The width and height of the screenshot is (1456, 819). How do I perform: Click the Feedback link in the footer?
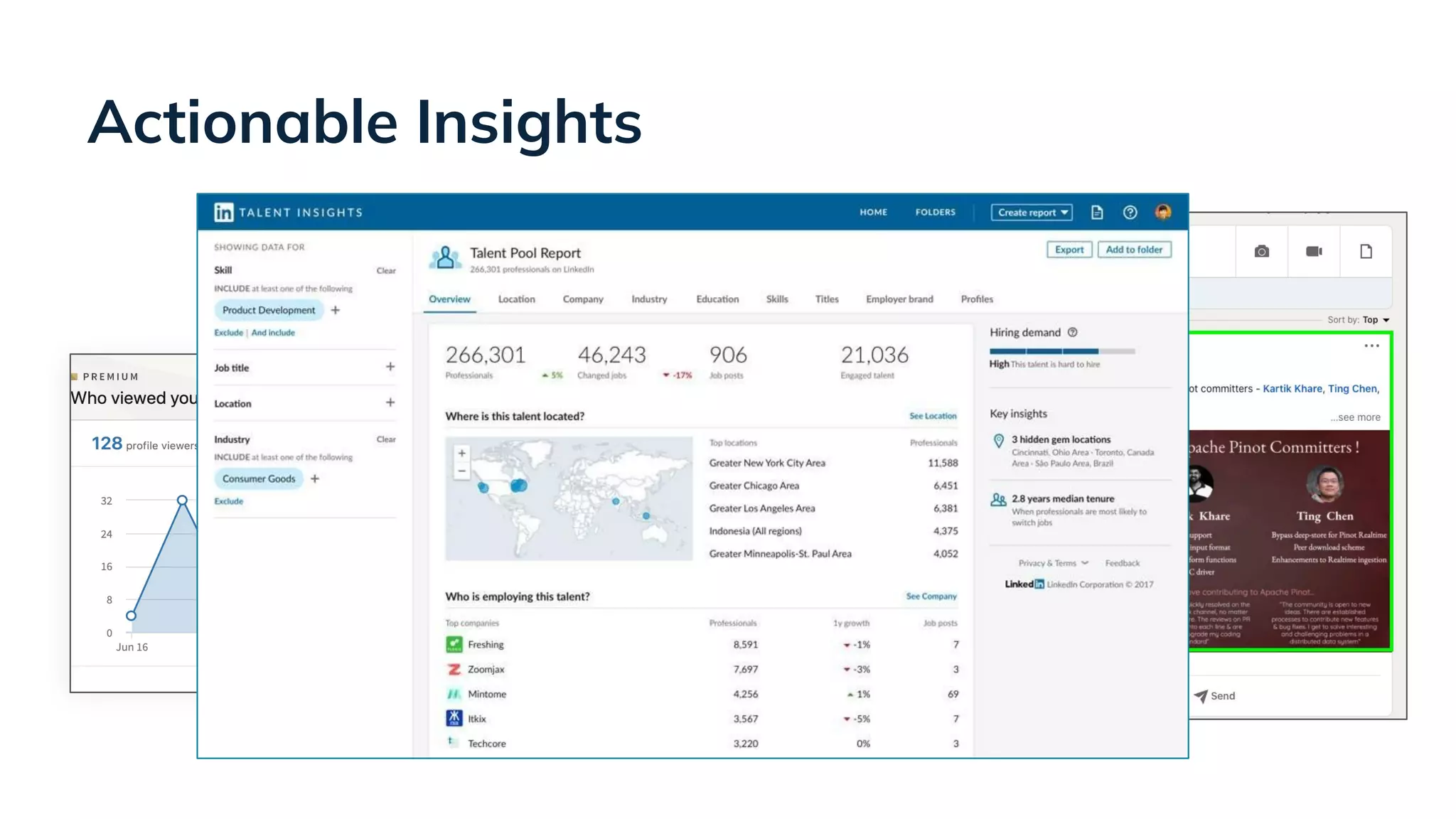[x=1122, y=563]
